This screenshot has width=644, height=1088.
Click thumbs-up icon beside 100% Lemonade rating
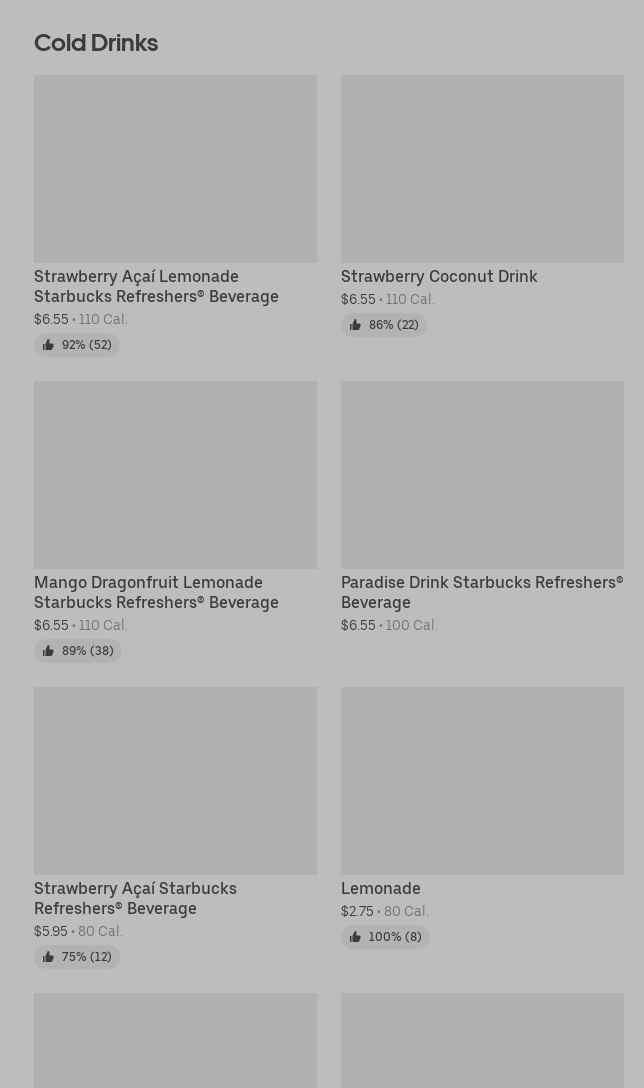355,937
